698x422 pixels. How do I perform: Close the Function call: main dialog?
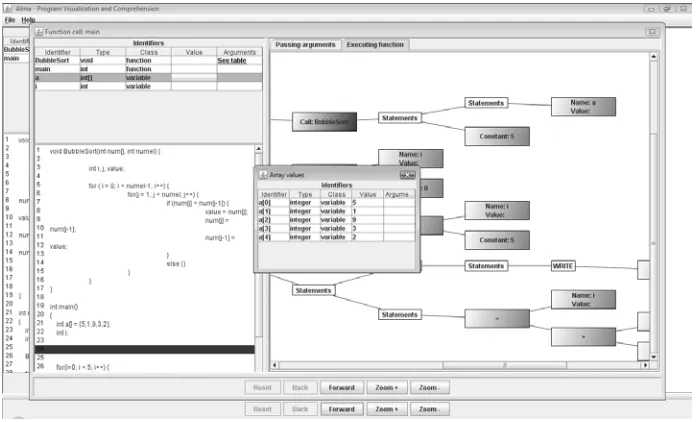pyautogui.click(x=652, y=32)
